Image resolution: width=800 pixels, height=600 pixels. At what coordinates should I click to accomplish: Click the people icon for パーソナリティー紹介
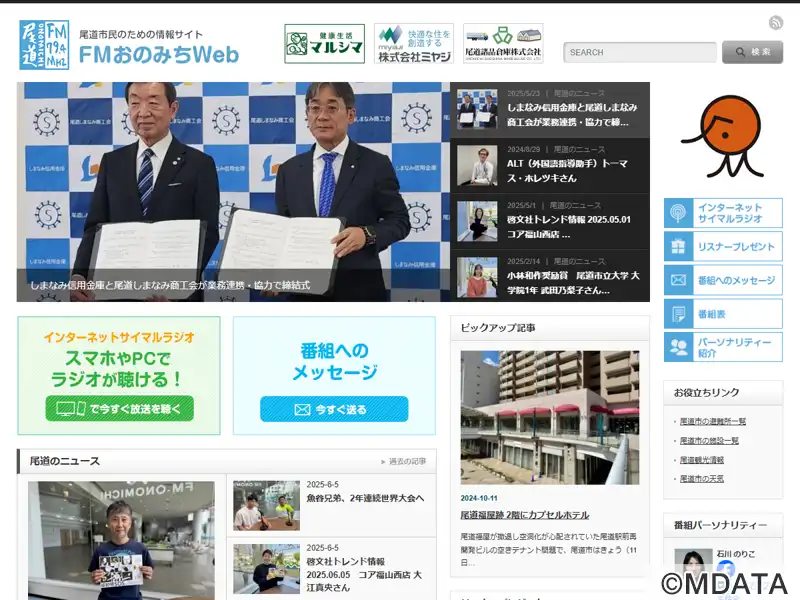pyautogui.click(x=678, y=347)
